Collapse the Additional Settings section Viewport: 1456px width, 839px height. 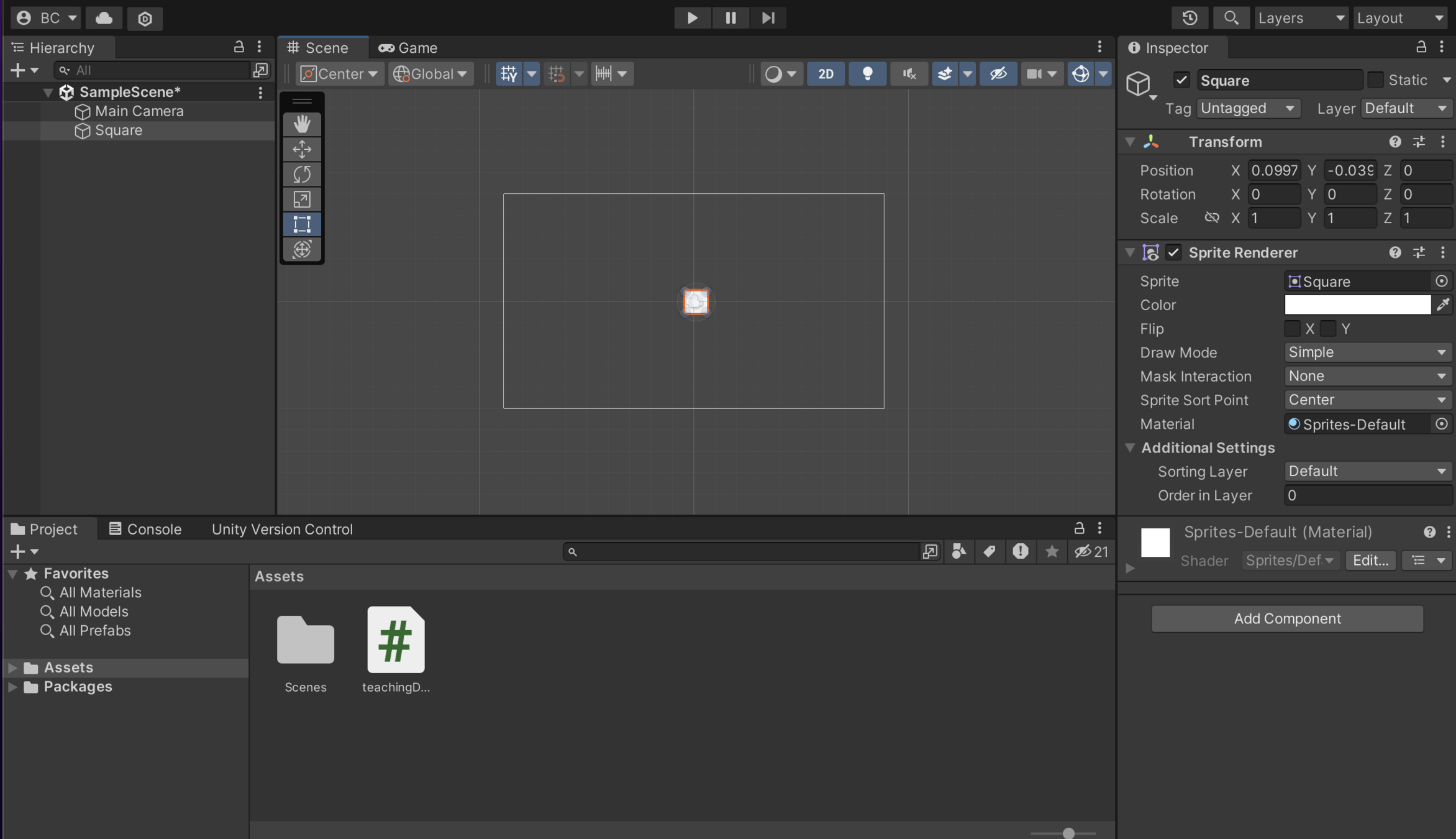pos(1130,447)
